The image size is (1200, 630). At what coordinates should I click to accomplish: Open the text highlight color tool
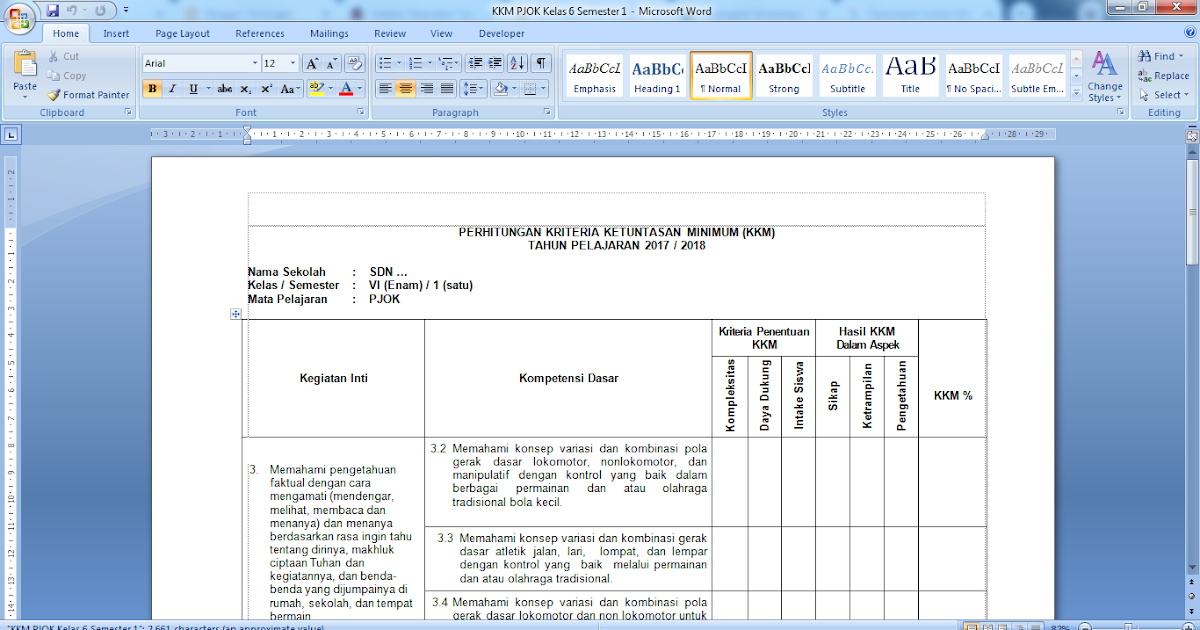pos(317,89)
